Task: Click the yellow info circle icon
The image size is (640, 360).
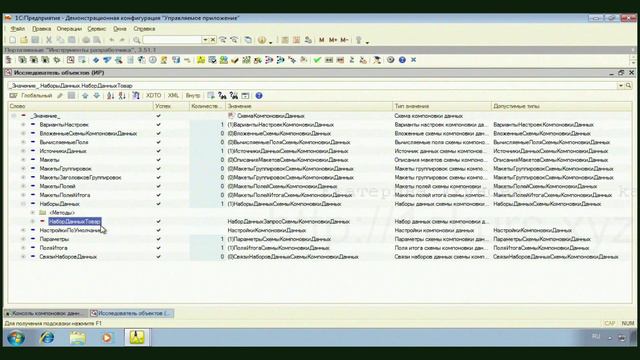Action: pyautogui.click(x=262, y=40)
